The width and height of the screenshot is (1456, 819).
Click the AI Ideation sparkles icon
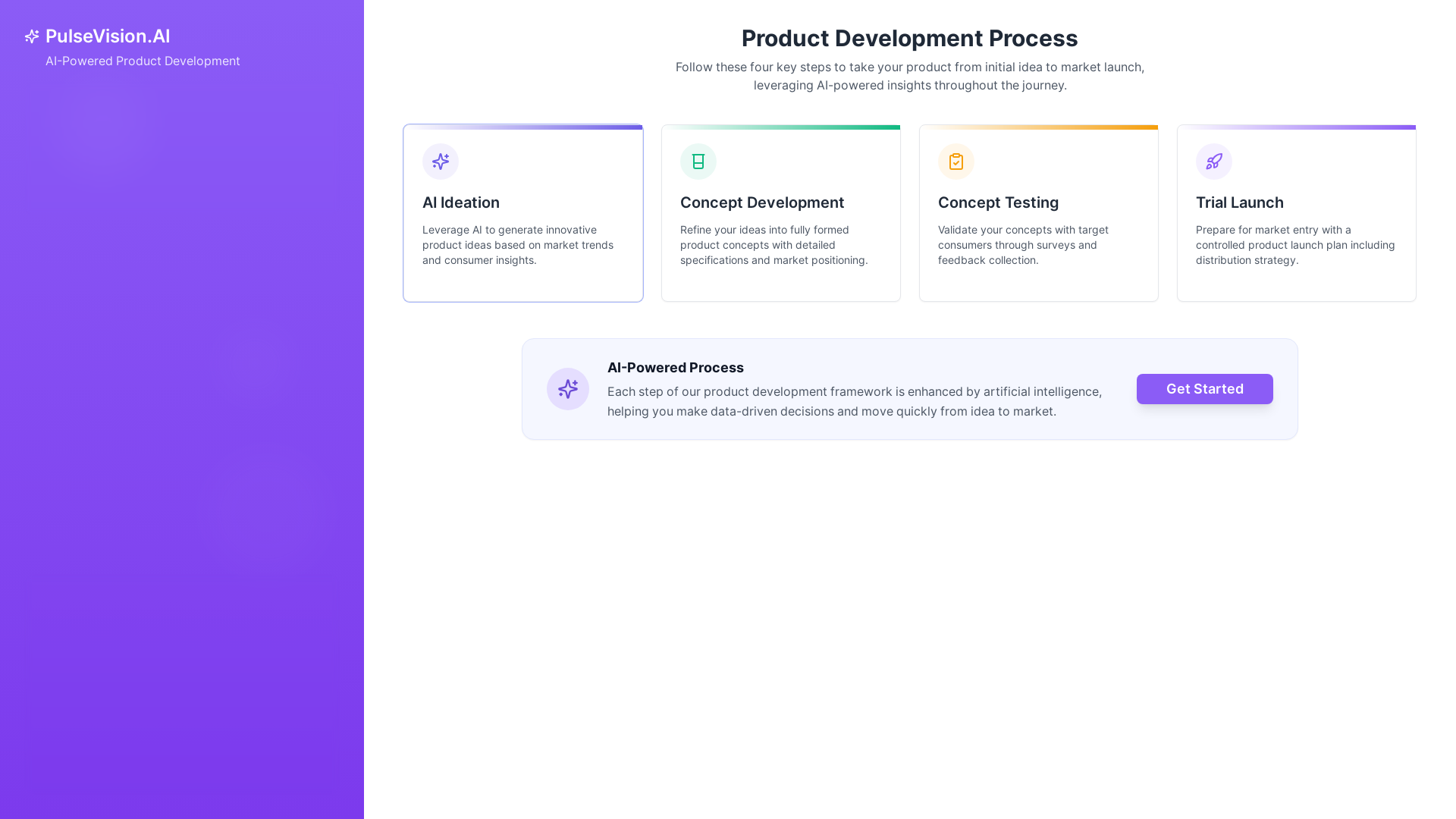coord(441,162)
